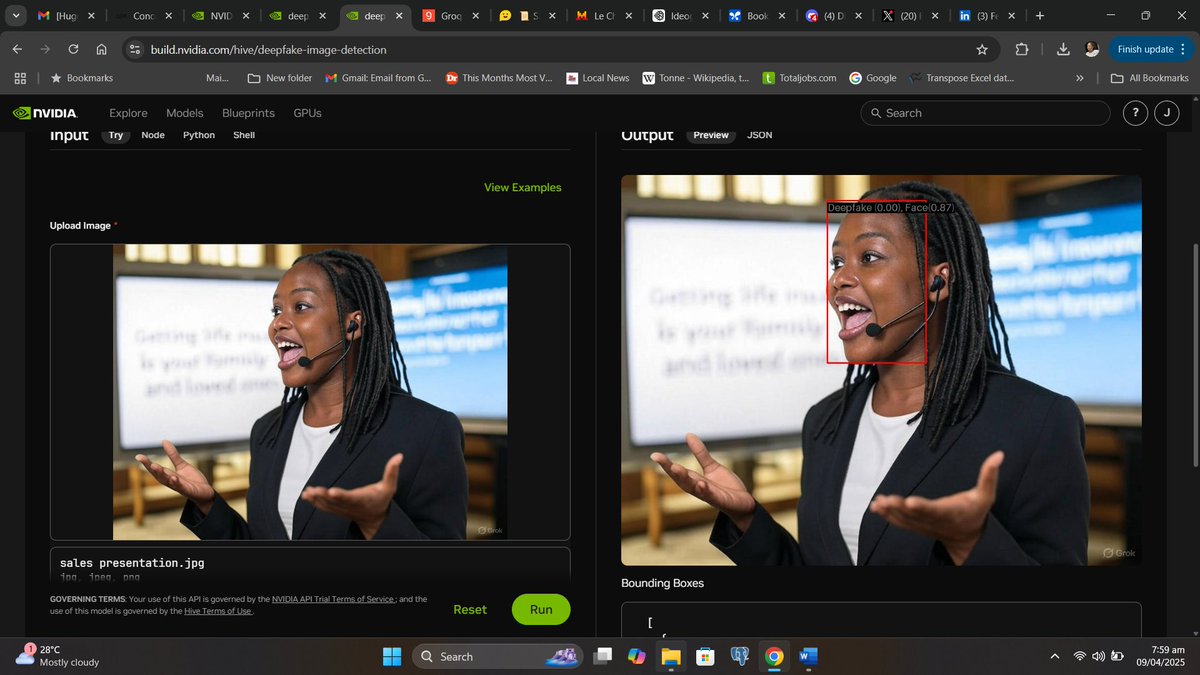The height and width of the screenshot is (675, 1200).
Task: Switch to the LinkedIn browser tab
Action: coord(988,16)
